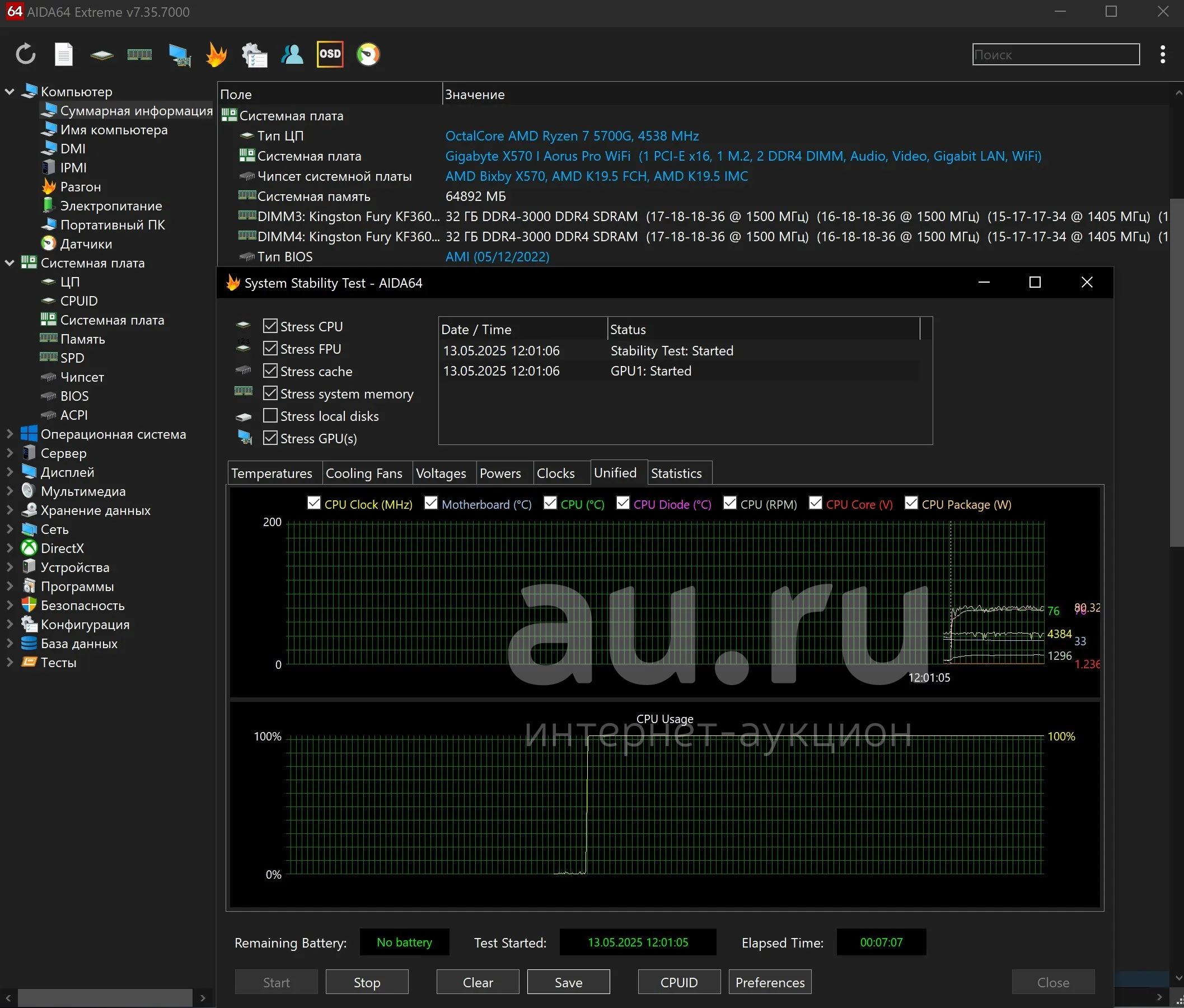The image size is (1184, 1008).
Task: Select CPUID under Системная плата
Action: [x=69, y=301]
